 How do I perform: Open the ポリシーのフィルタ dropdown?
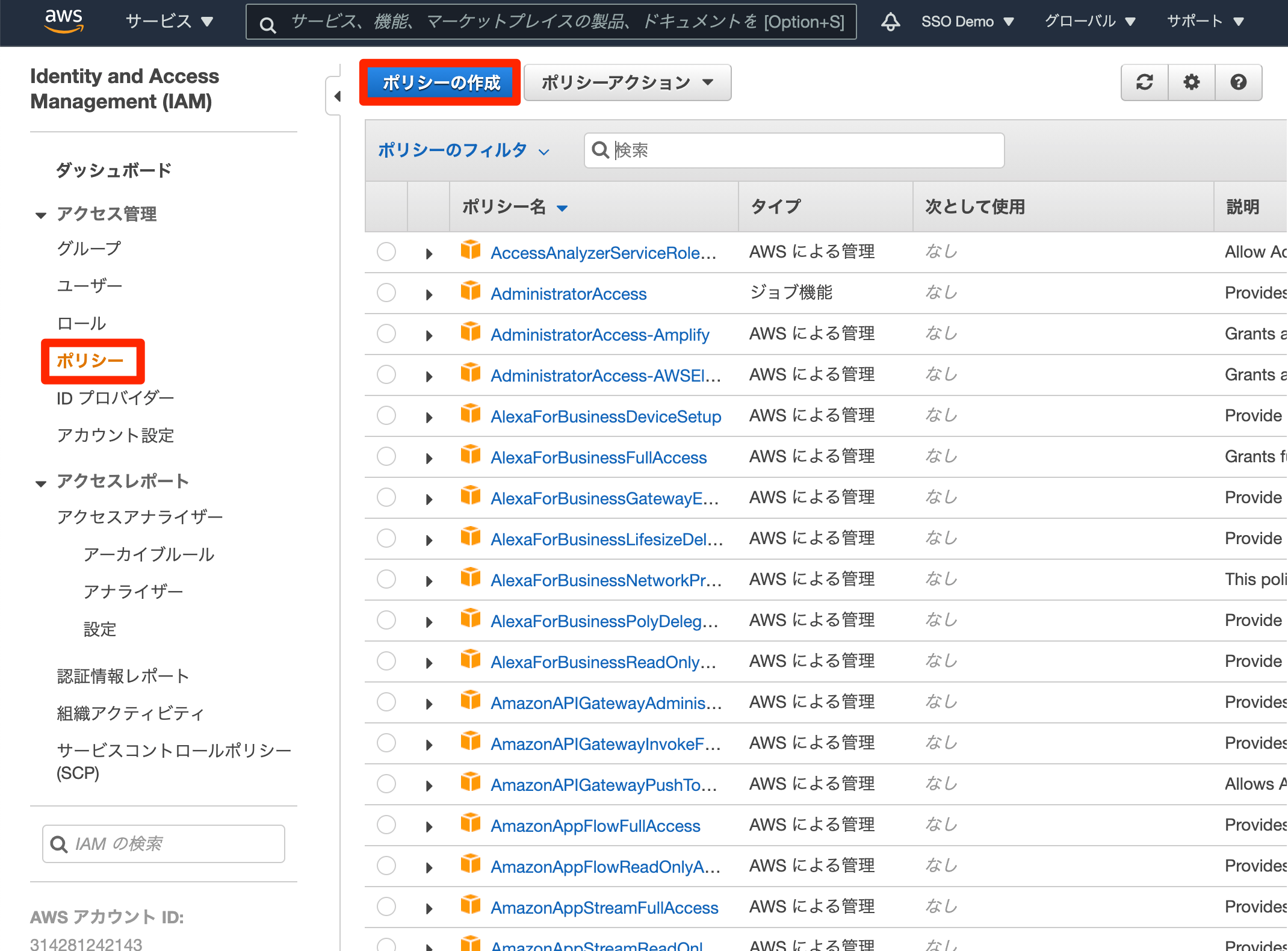(x=464, y=150)
